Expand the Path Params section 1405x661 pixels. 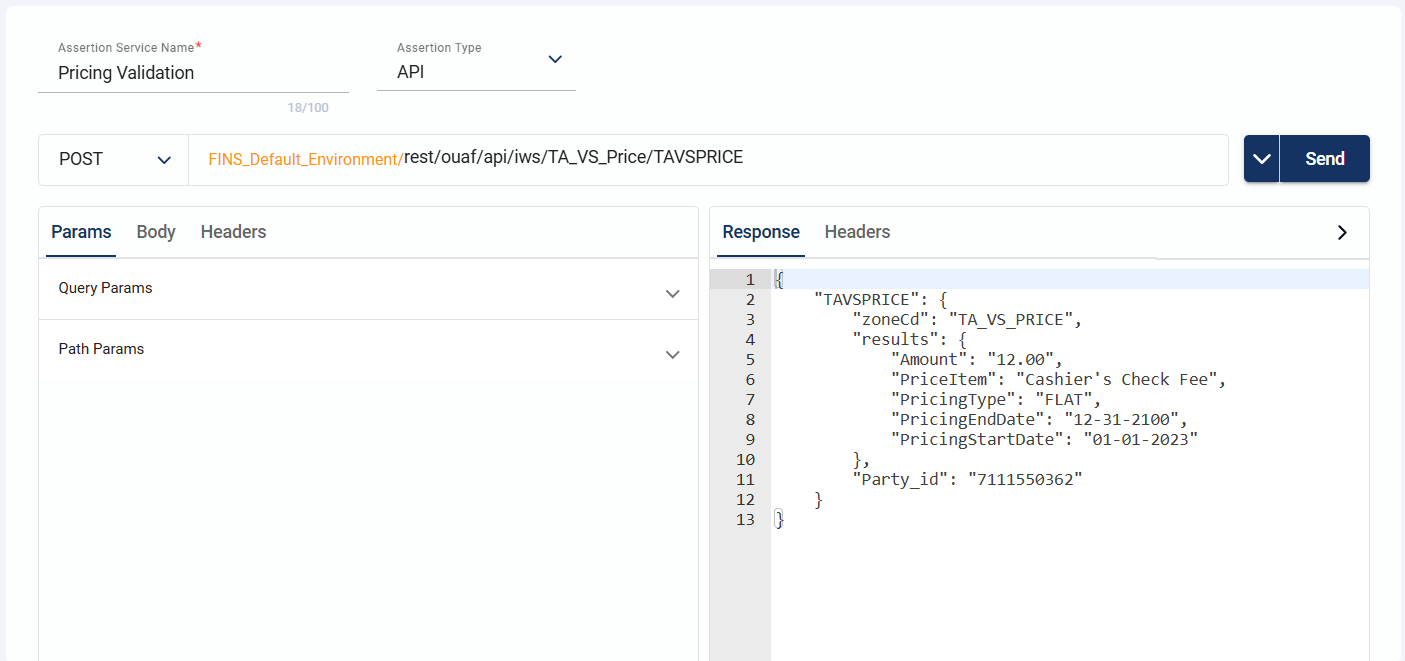(x=672, y=354)
